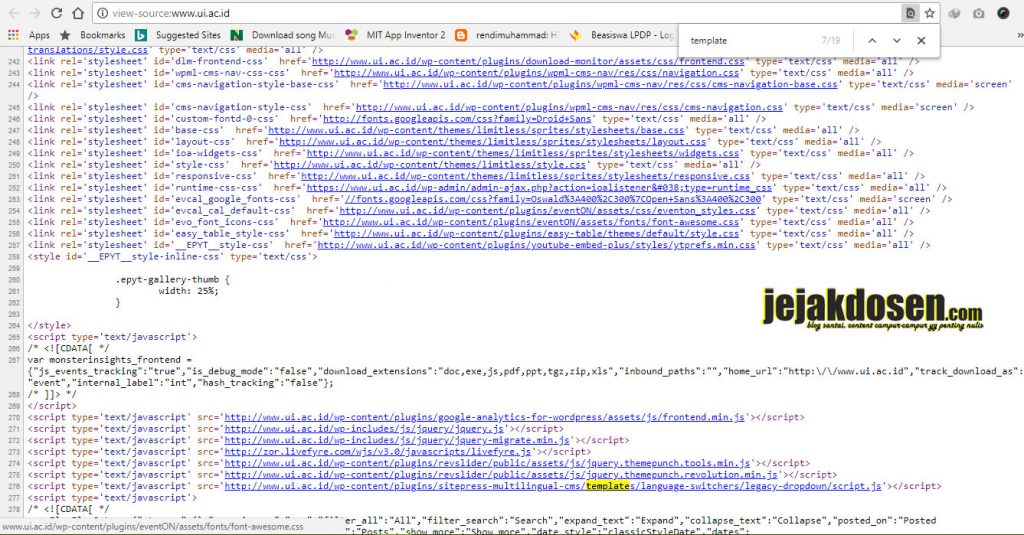This screenshot has width=1024, height=535.
Task: Jump to previous find match arrow
Action: 872,41
